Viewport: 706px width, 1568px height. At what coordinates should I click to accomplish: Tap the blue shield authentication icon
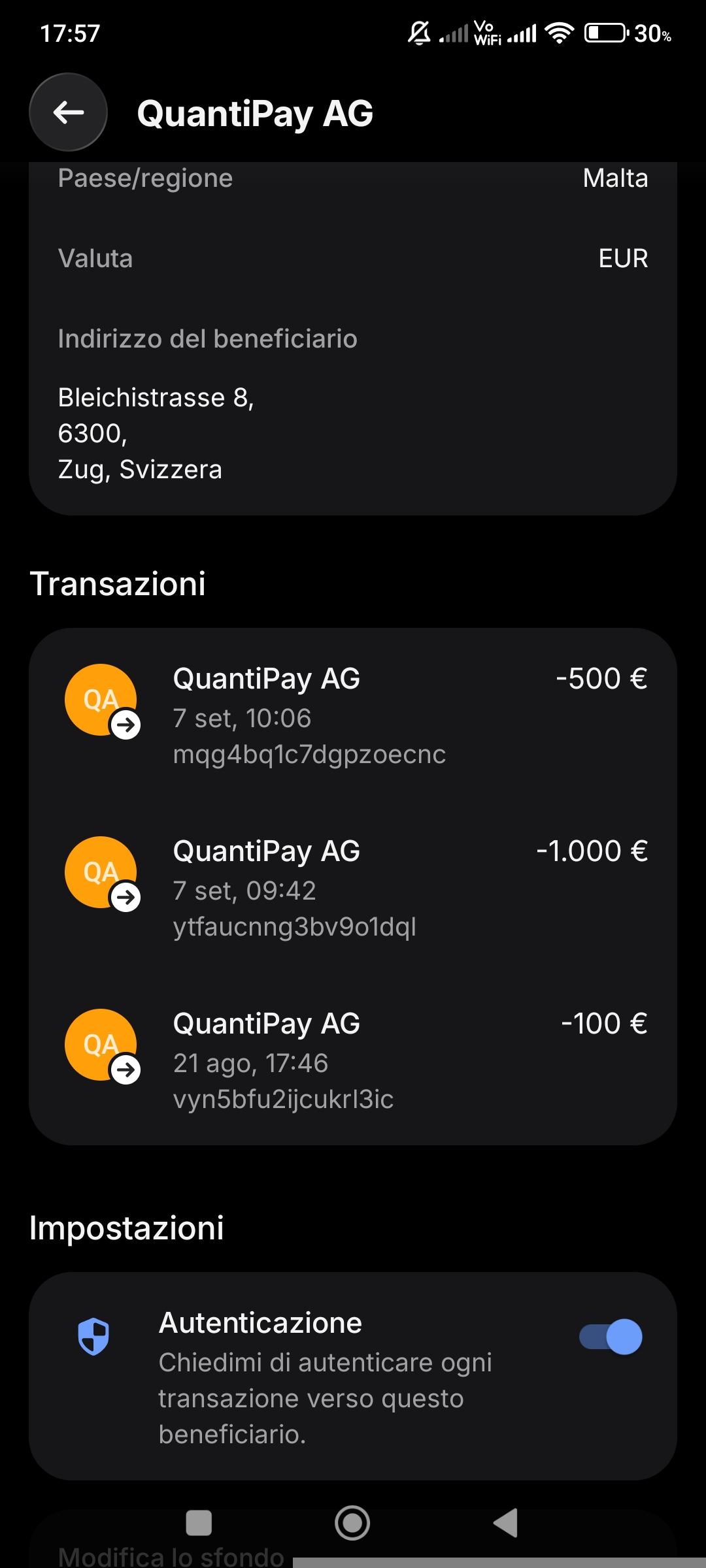pos(93,1336)
